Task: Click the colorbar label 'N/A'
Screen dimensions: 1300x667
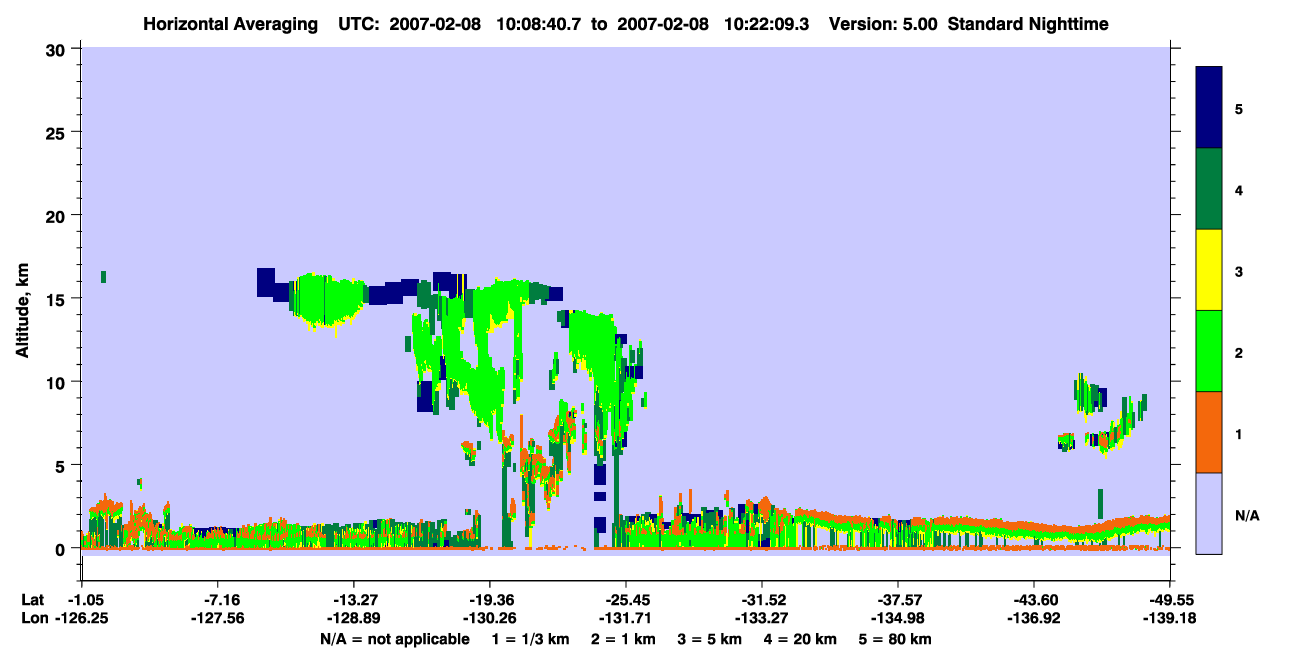Action: 1246,515
